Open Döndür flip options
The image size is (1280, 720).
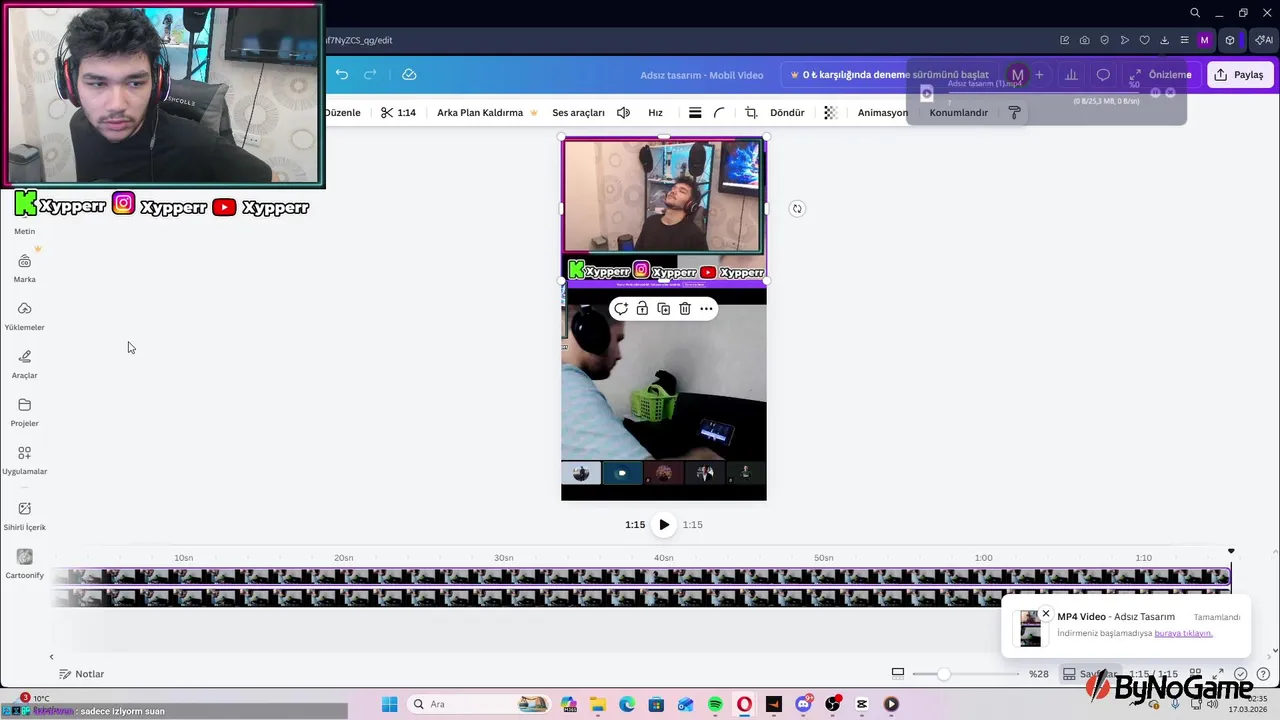click(x=787, y=113)
